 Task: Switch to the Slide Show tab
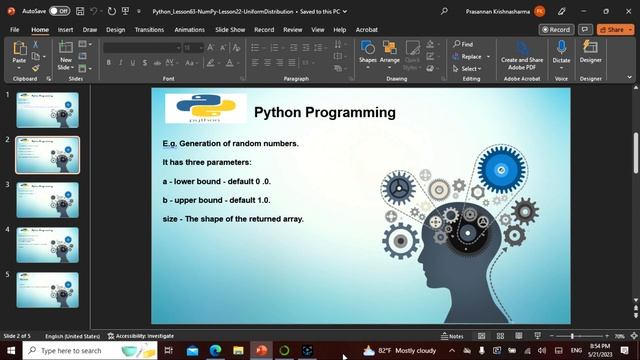click(230, 29)
